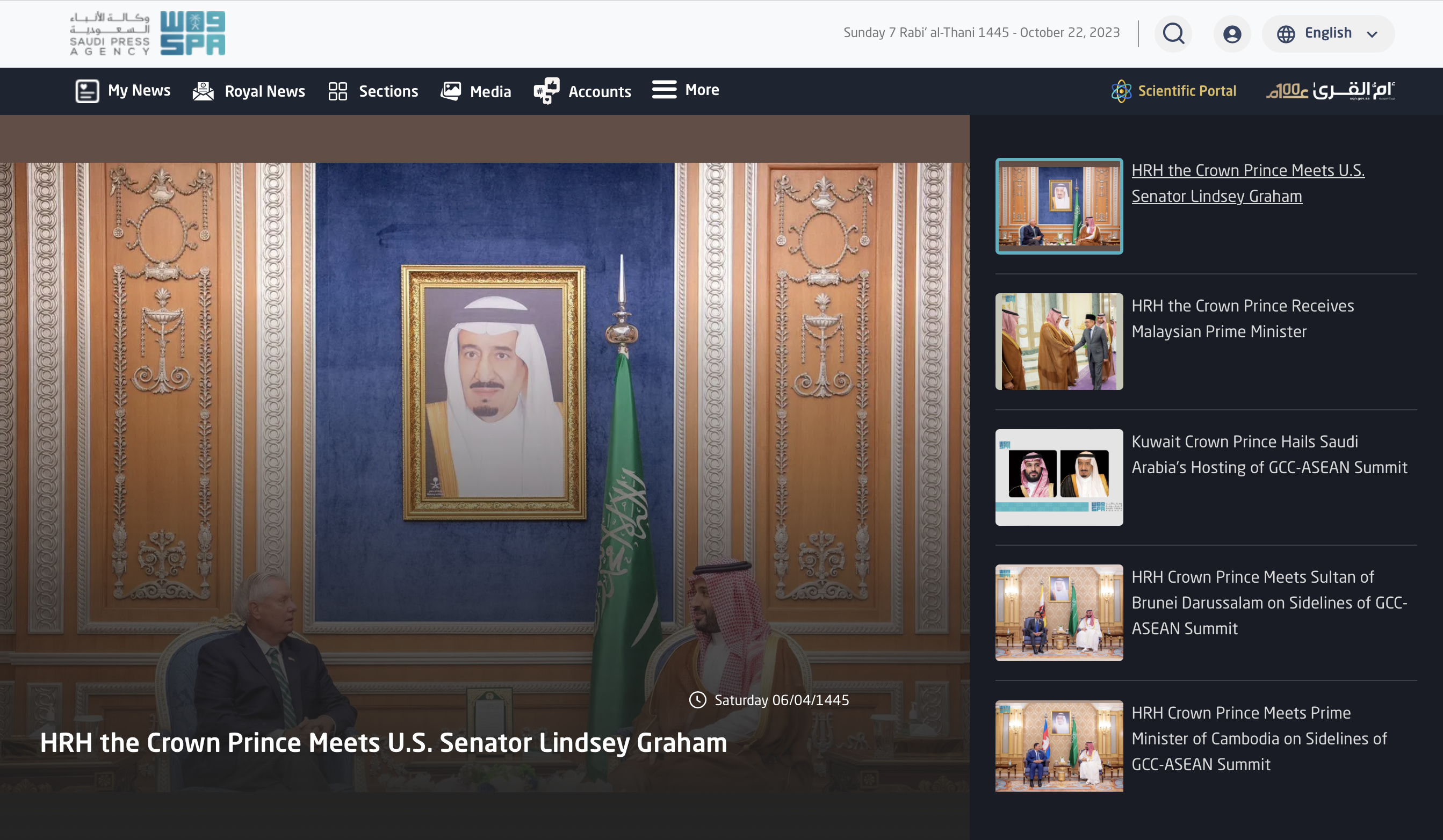
Task: Click the Saudi Press Agency logo
Action: click(x=147, y=33)
